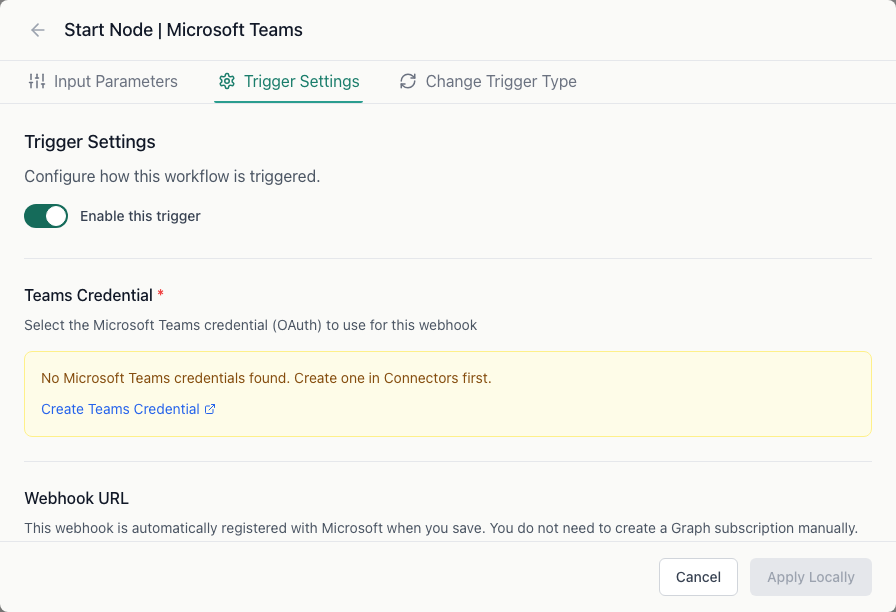896x612 pixels.
Task: Click the Trigger Settings page heading
Action: point(89,141)
